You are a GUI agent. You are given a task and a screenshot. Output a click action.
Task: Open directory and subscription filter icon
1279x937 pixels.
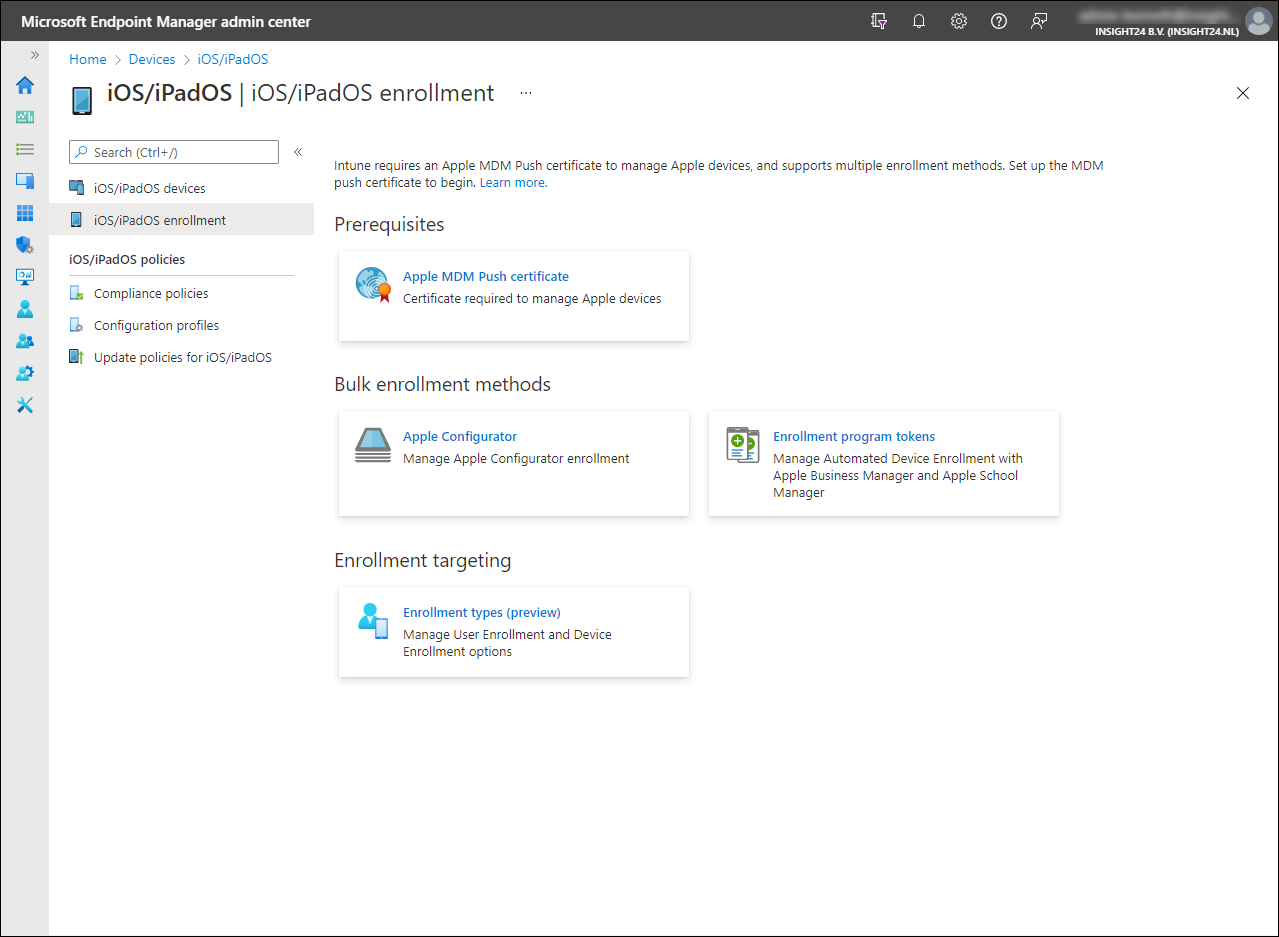[879, 21]
